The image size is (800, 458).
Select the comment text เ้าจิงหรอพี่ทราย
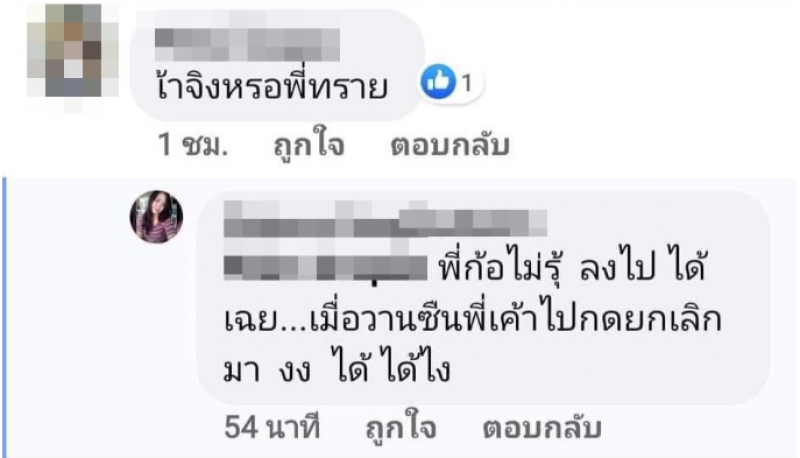point(271,88)
